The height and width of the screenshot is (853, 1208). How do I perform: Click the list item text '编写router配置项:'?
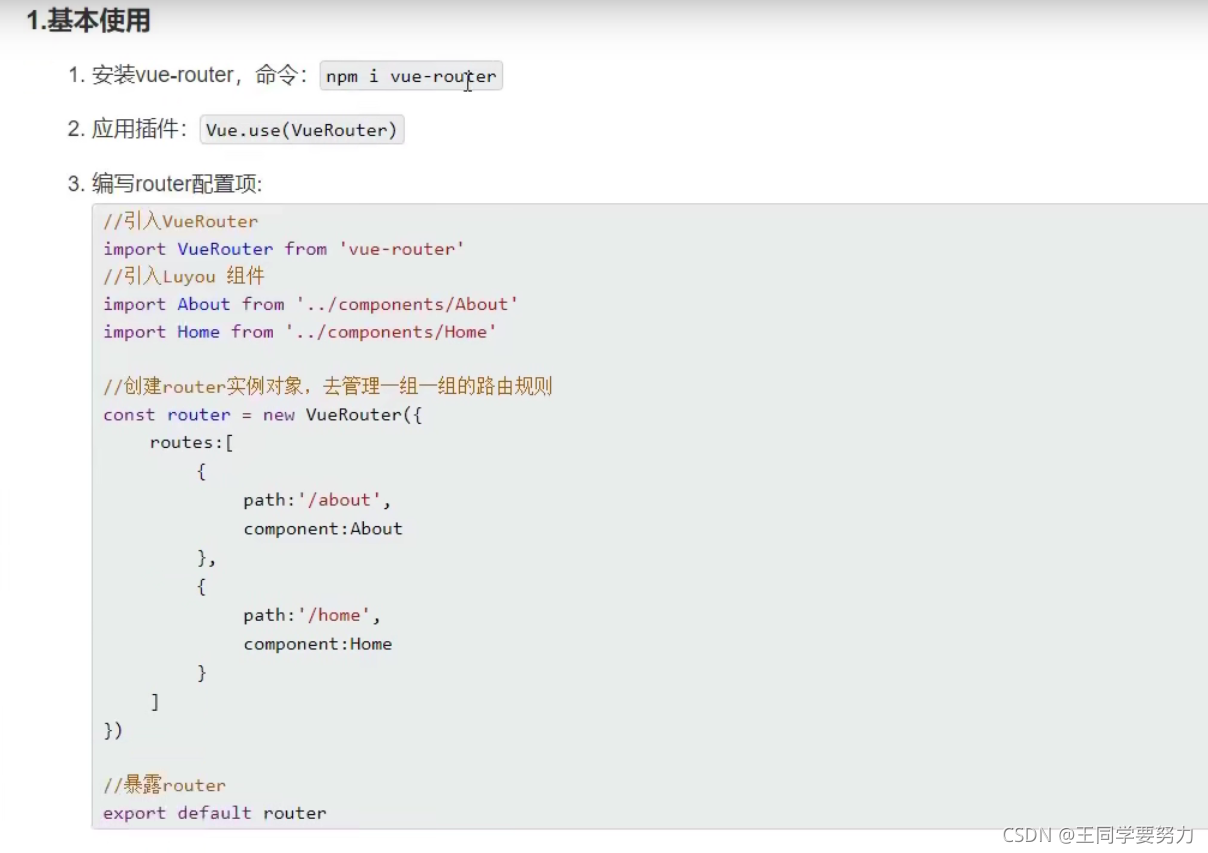click(x=177, y=184)
